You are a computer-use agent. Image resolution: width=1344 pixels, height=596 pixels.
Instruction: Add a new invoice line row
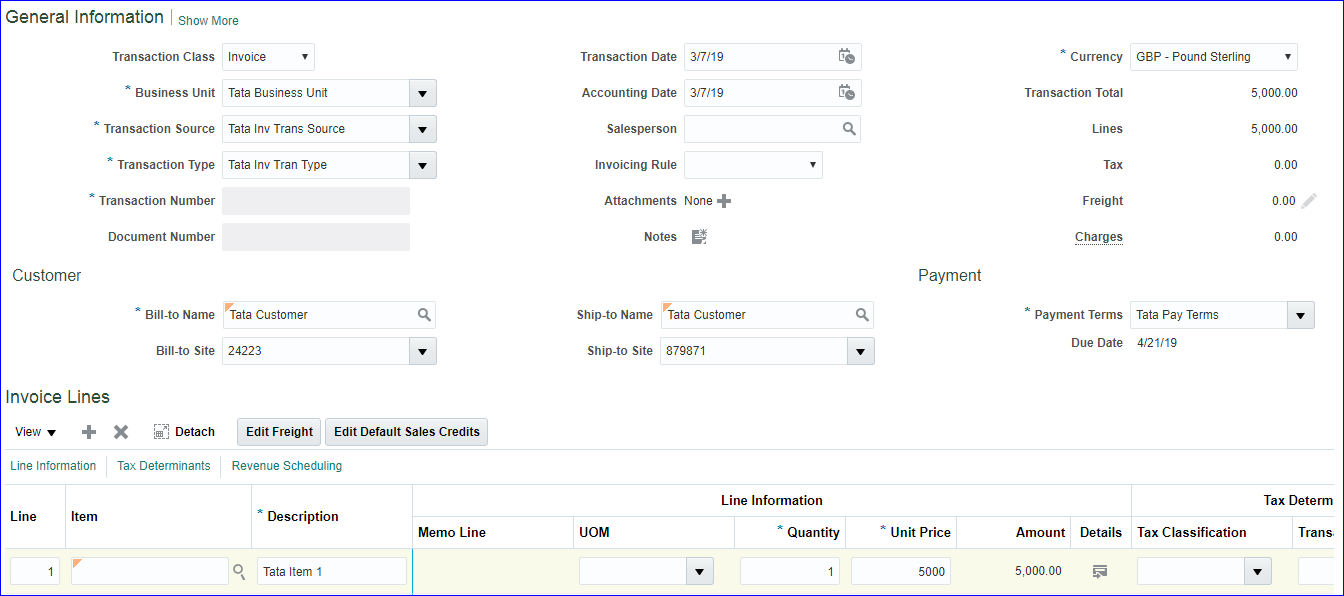89,432
